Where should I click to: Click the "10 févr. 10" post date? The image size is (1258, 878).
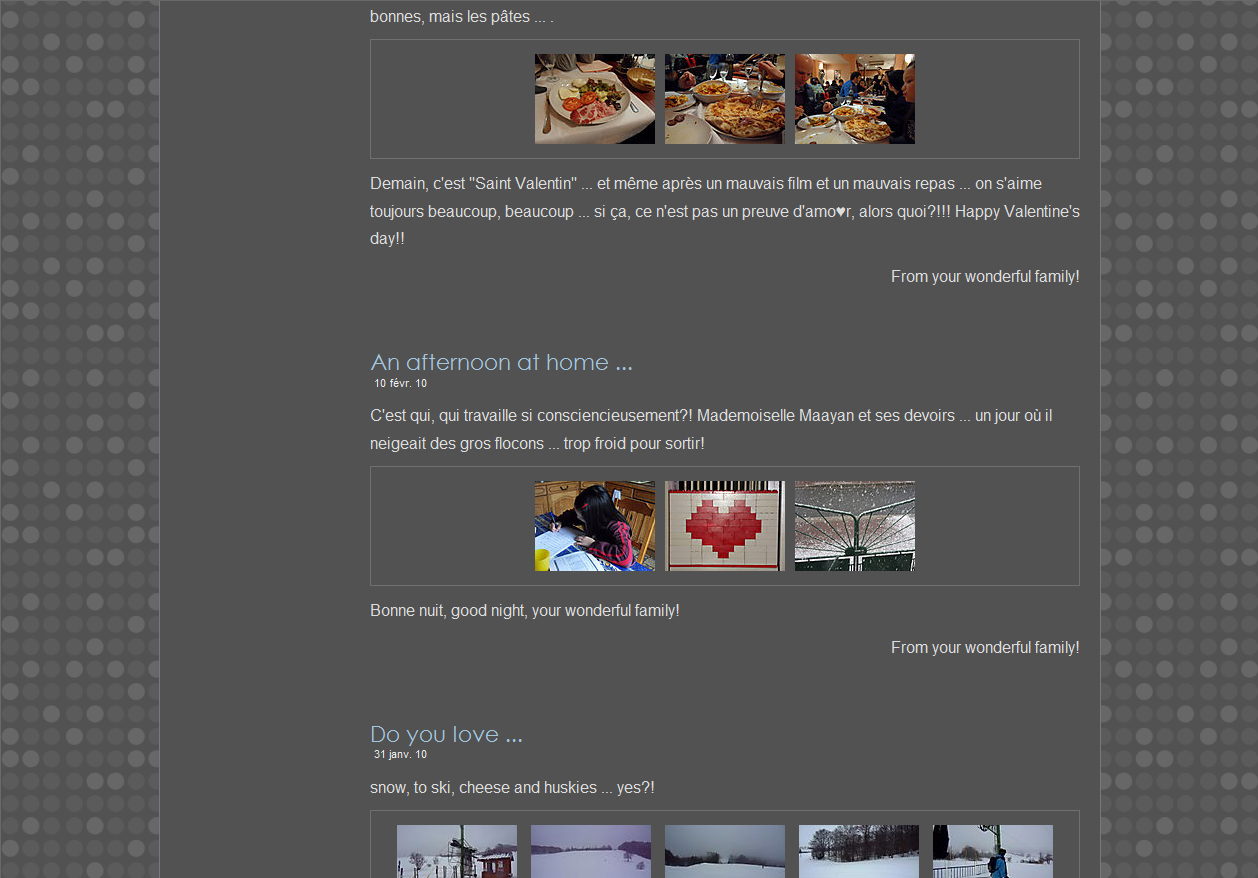pyautogui.click(x=400, y=383)
